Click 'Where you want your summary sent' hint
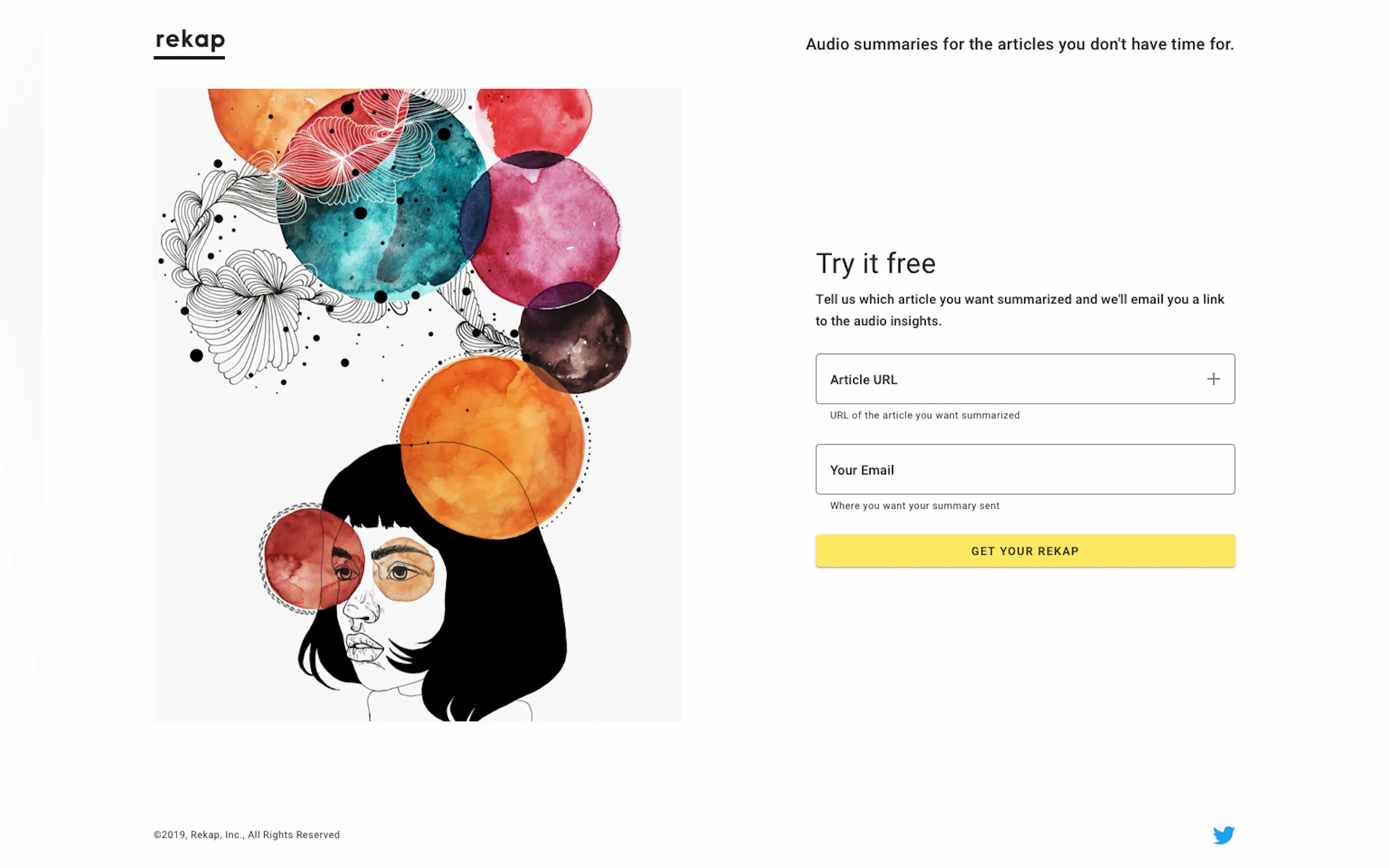Image resolution: width=1389 pixels, height=868 pixels. pos(915,506)
